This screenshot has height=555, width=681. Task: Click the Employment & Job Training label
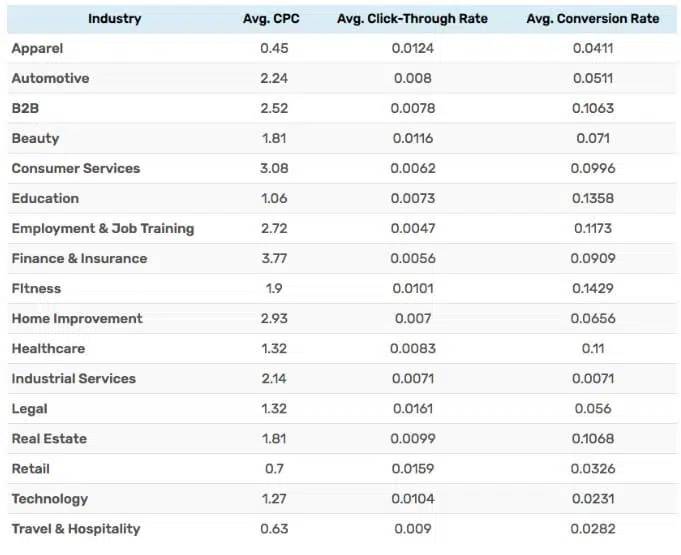click(102, 229)
